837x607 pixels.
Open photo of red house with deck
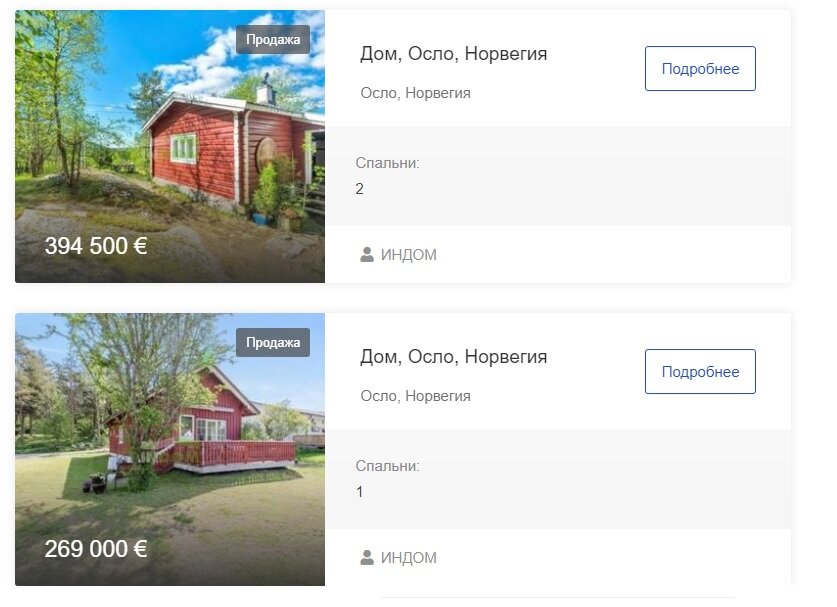[x=170, y=450]
